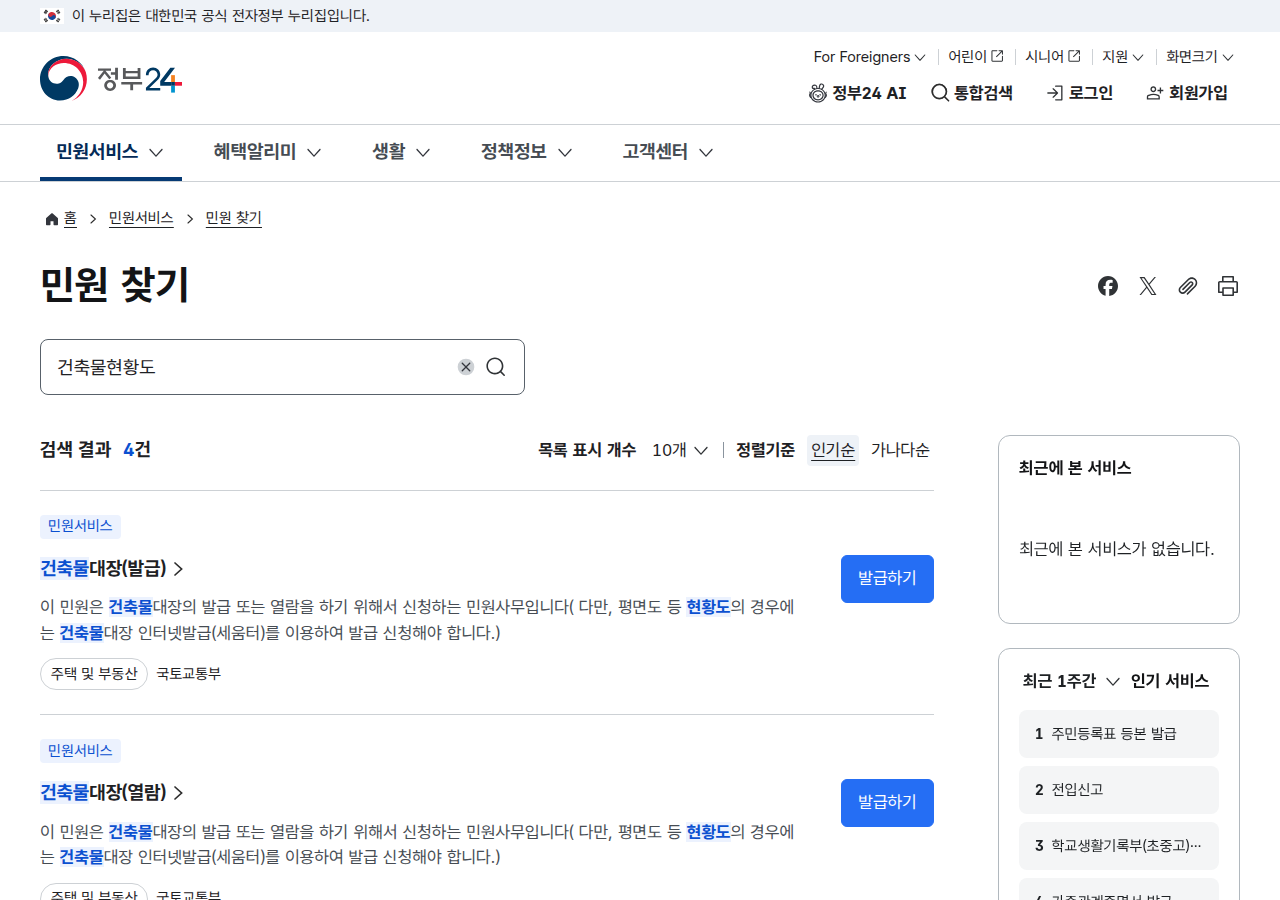Open 건축물대장(열람) result title

pos(112,792)
